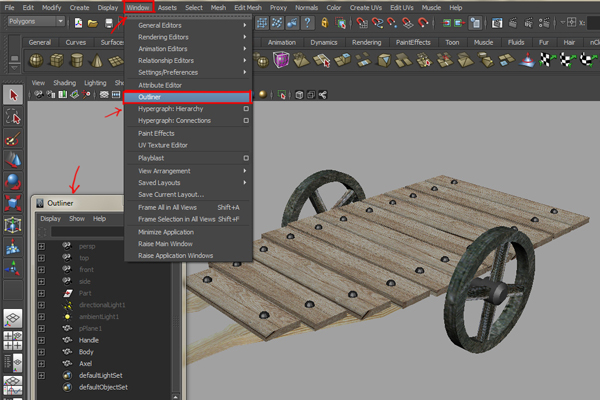This screenshot has width=600, height=400.
Task: Open General Editors submenu
Action: 188,25
